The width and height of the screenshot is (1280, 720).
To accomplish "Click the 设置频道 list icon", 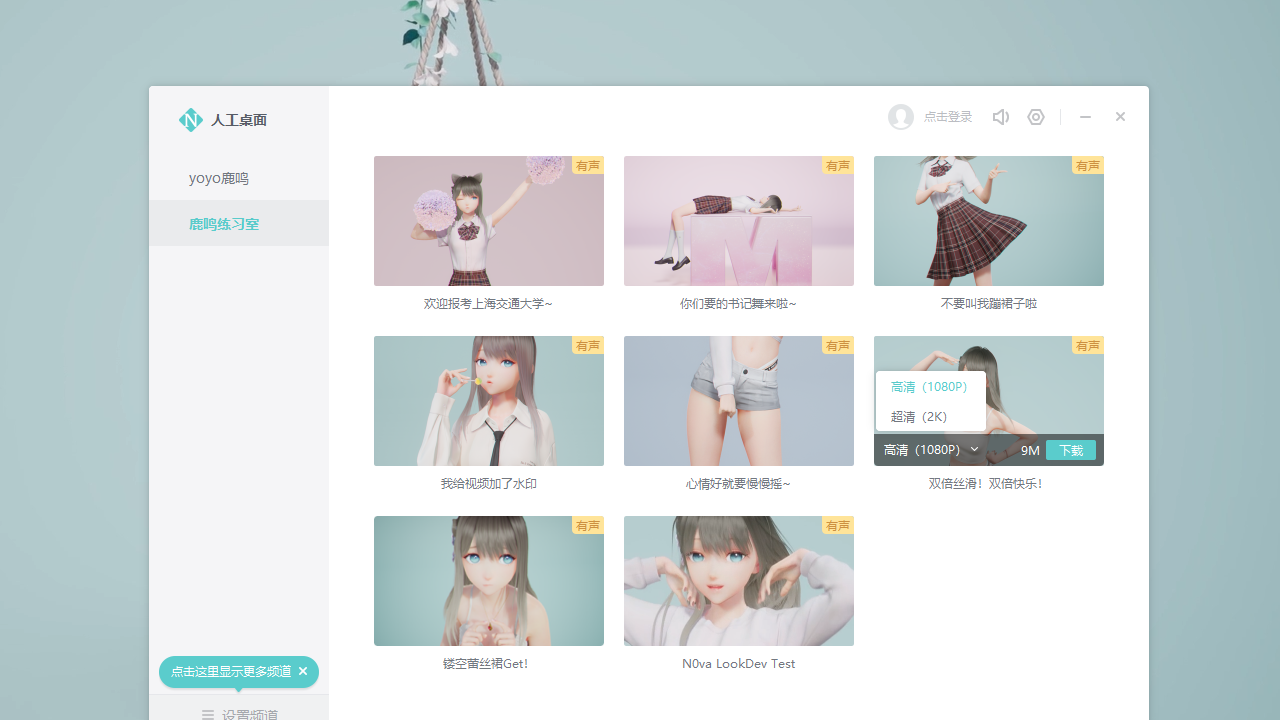I will pyautogui.click(x=208, y=714).
